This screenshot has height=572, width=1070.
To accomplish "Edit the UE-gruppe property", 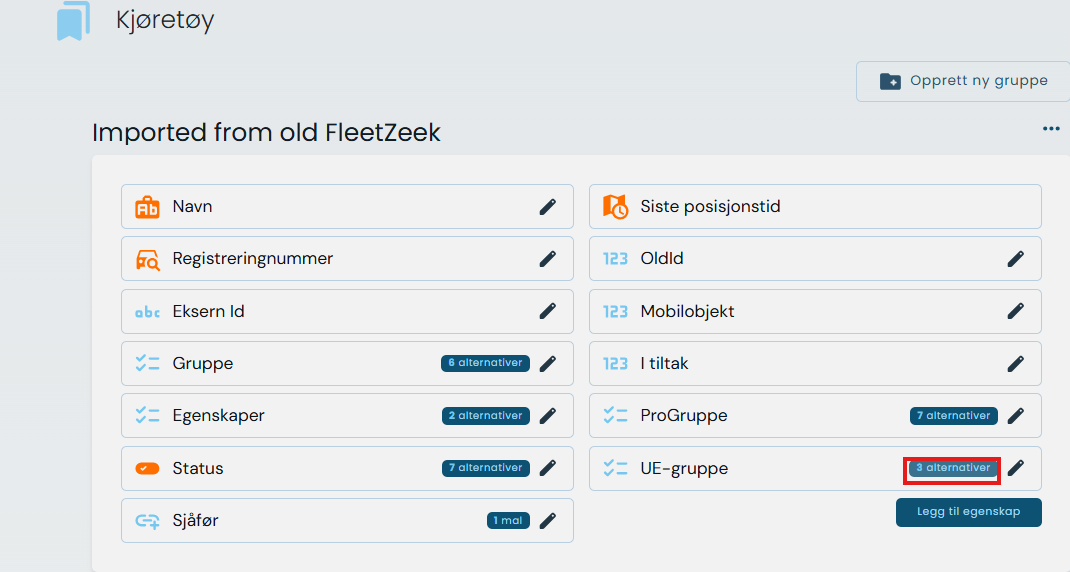I will pos(1016,468).
